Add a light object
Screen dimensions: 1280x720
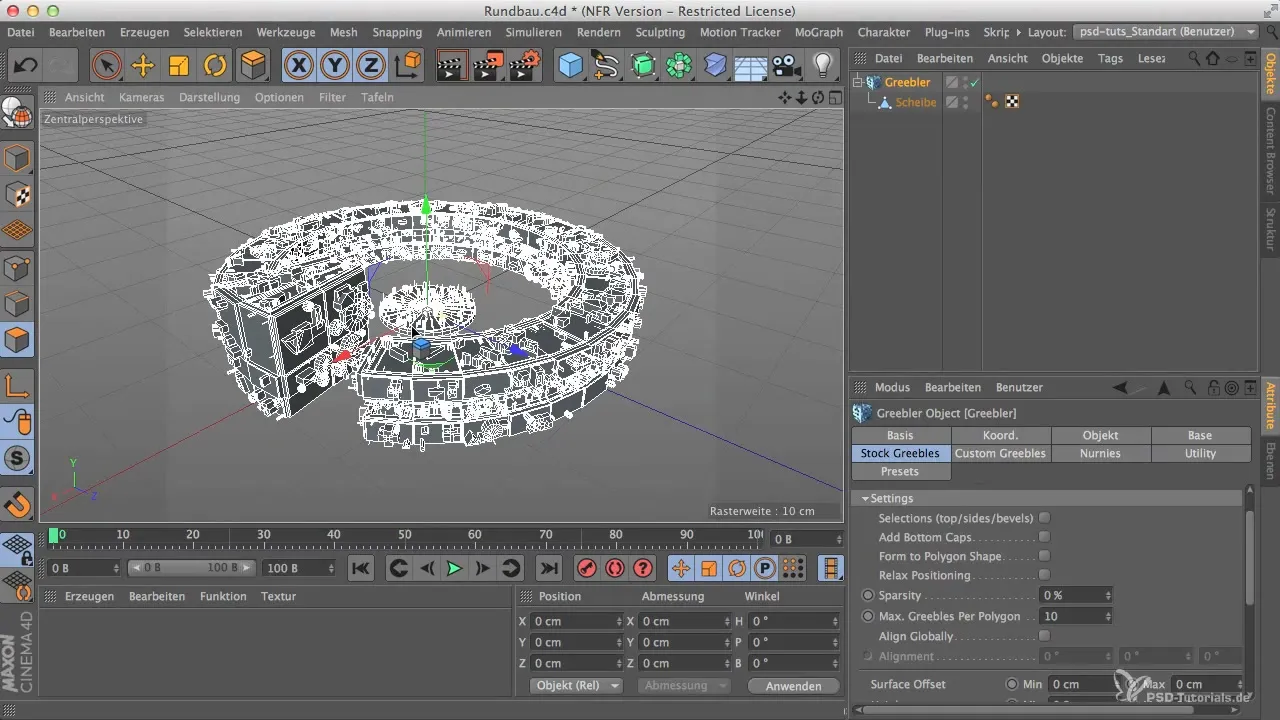[823, 66]
